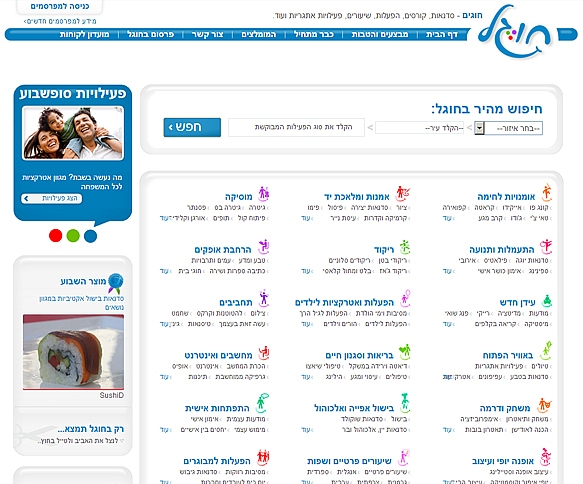This screenshot has height=484, width=583.
Task: Open the תחביבים category heading
Action: (236, 302)
